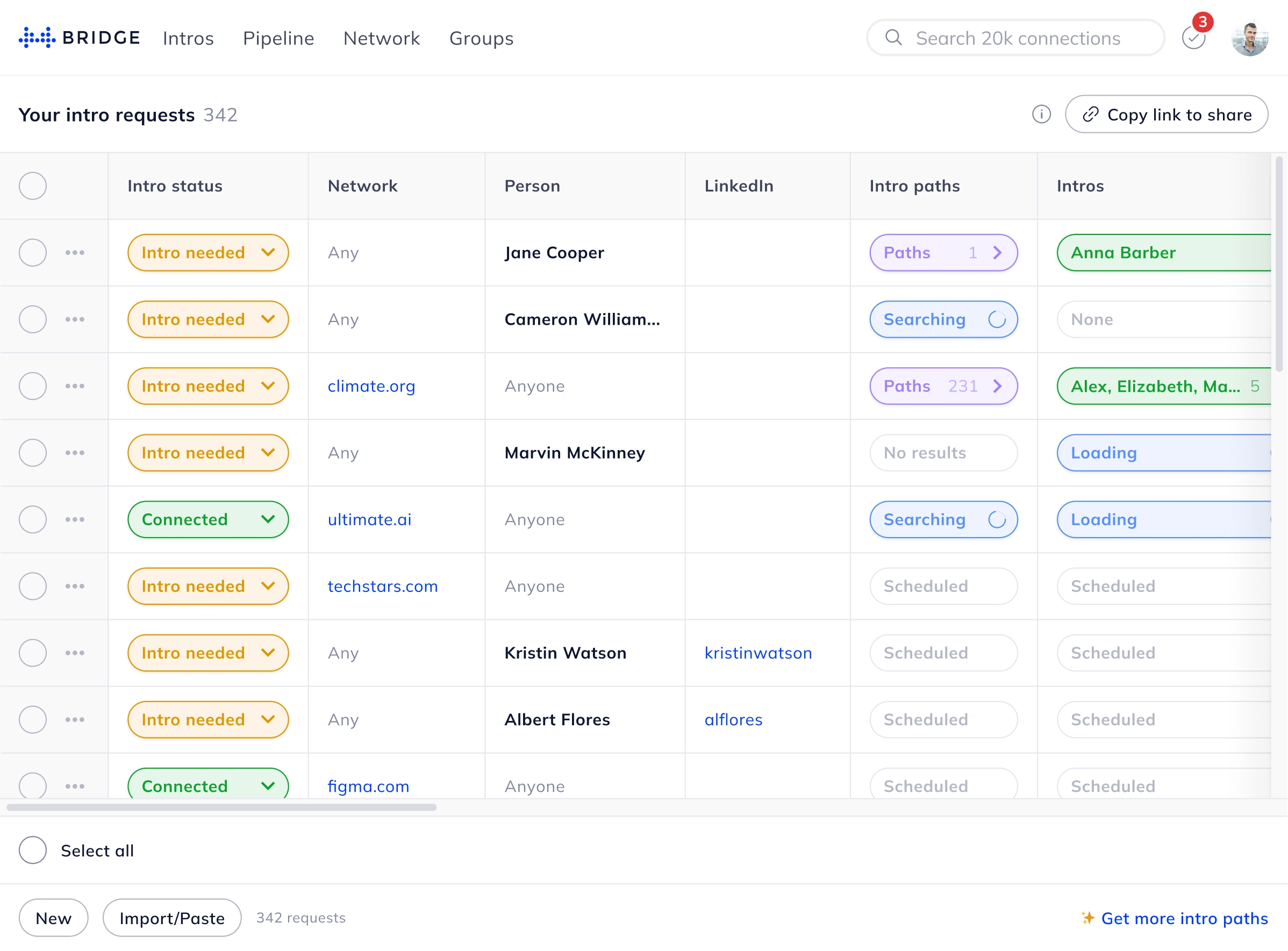
Task: Toggle the header row select checkbox
Action: 33,186
